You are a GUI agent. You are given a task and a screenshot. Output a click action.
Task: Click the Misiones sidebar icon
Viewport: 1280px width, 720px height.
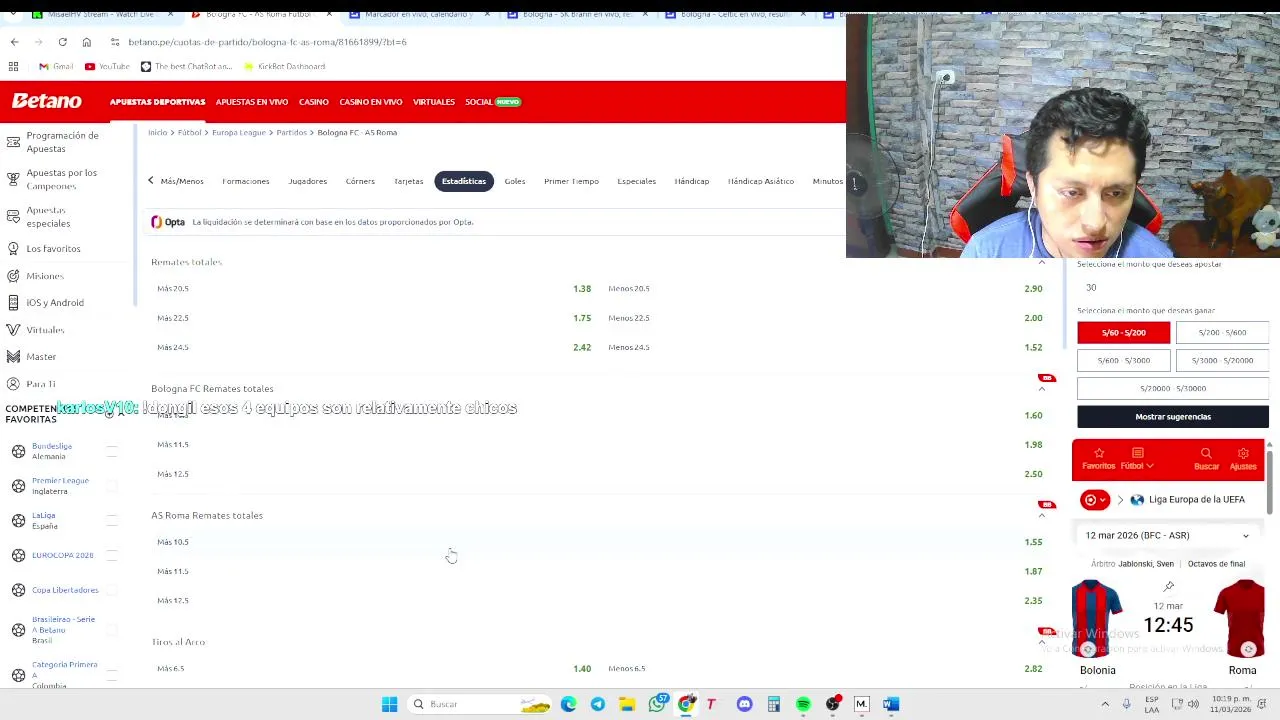click(x=13, y=275)
